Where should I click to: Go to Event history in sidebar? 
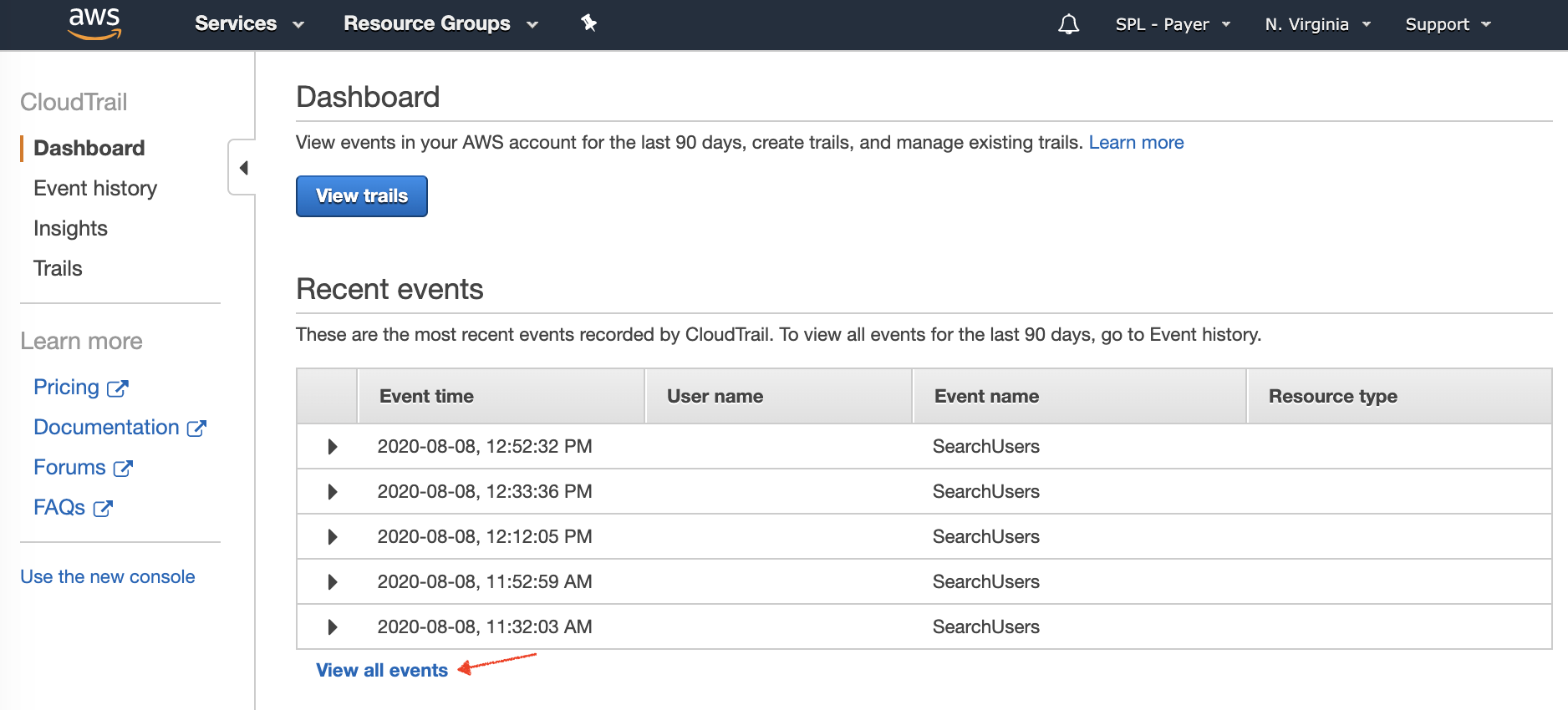(x=95, y=188)
